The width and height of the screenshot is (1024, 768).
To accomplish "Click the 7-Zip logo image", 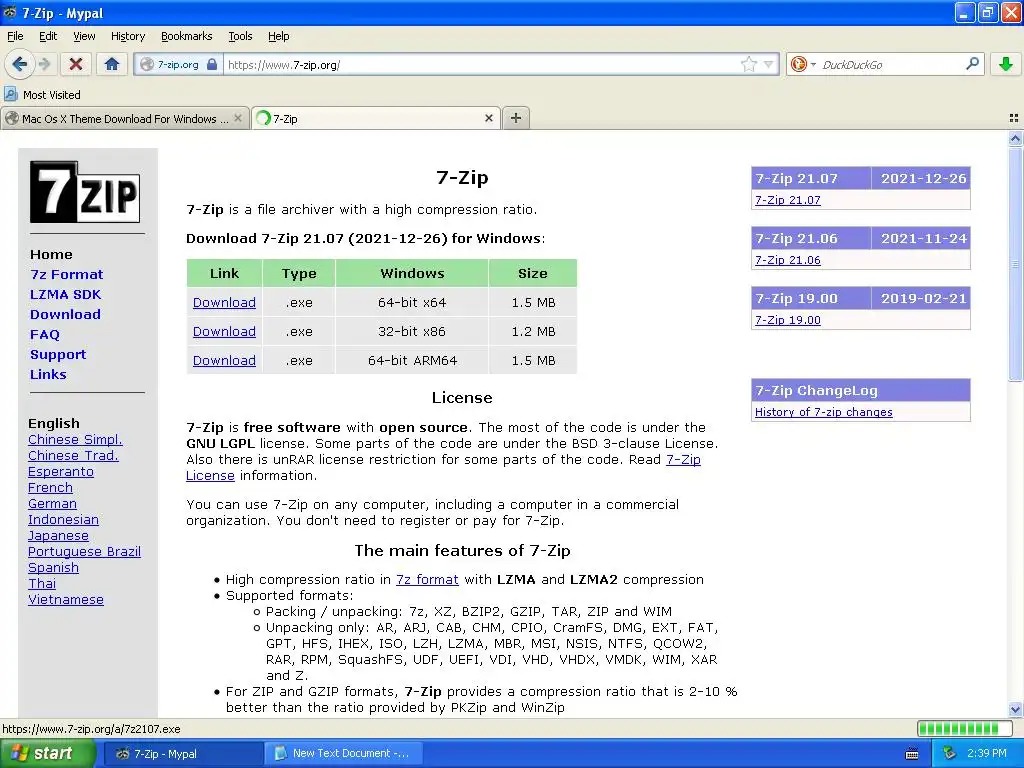I will [85, 192].
